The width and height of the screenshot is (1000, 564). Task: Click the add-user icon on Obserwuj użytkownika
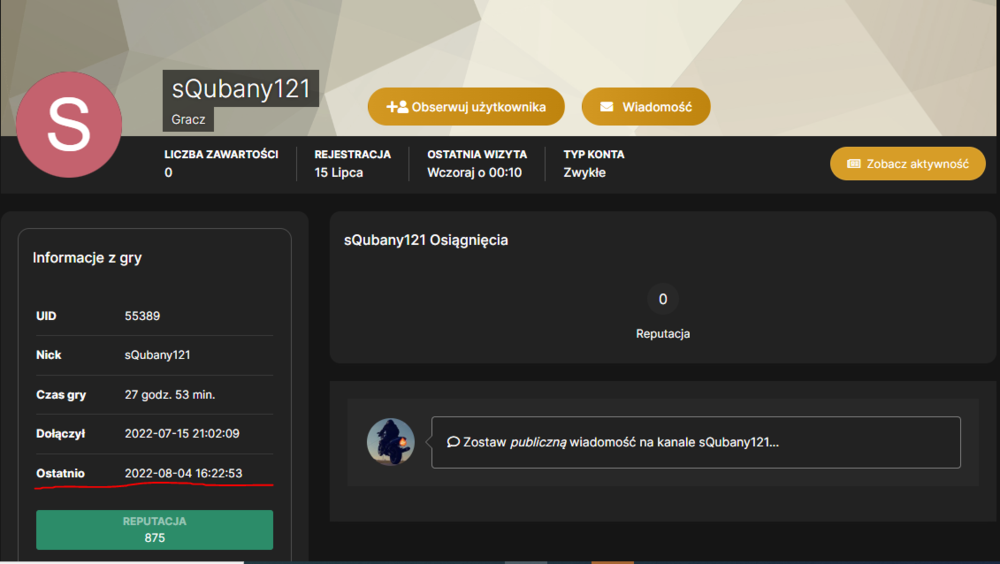pos(397,107)
